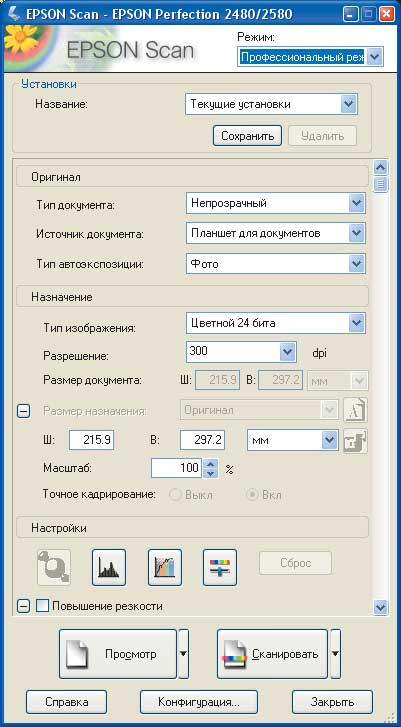401x727 pixels.
Task: Click the Настройки section header
Action: click(192, 528)
